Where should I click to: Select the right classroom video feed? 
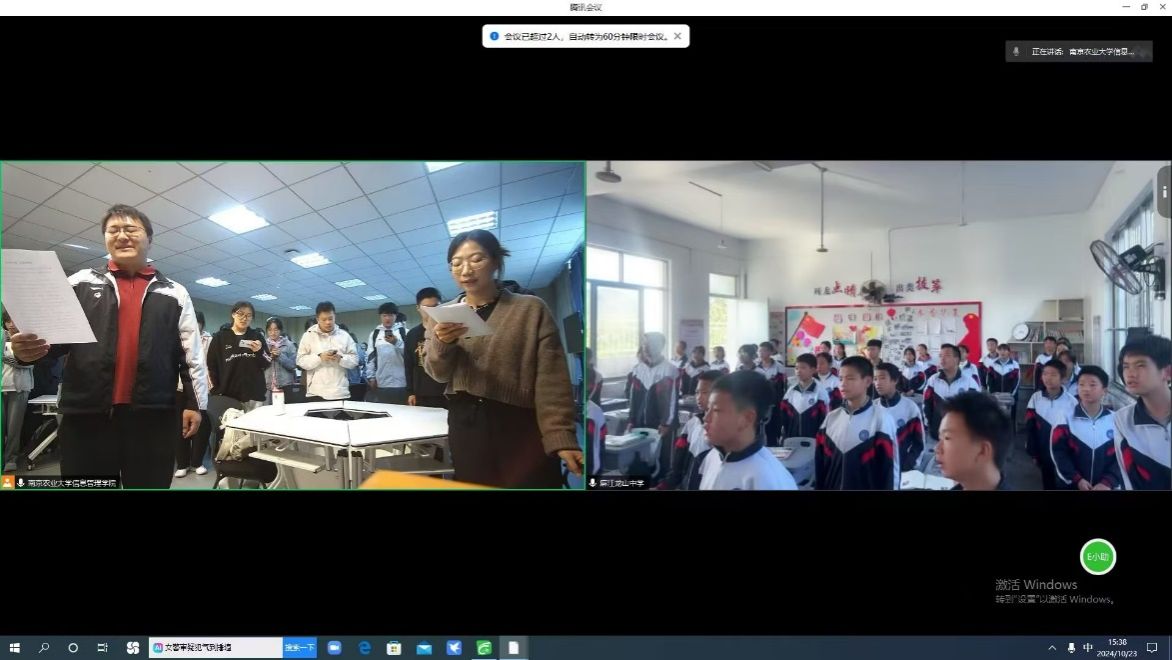pyautogui.click(x=877, y=325)
